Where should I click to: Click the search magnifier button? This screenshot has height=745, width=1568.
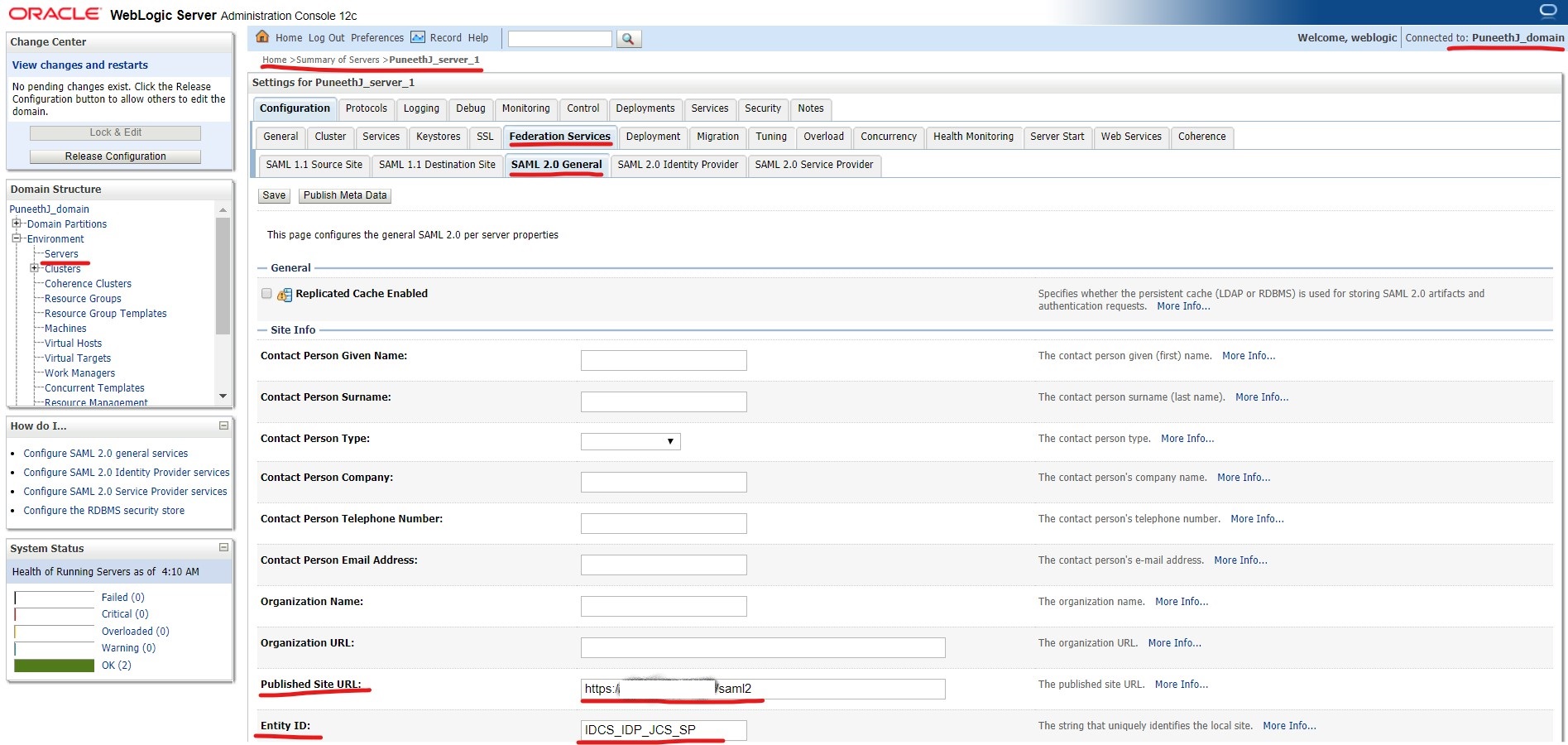pos(629,39)
